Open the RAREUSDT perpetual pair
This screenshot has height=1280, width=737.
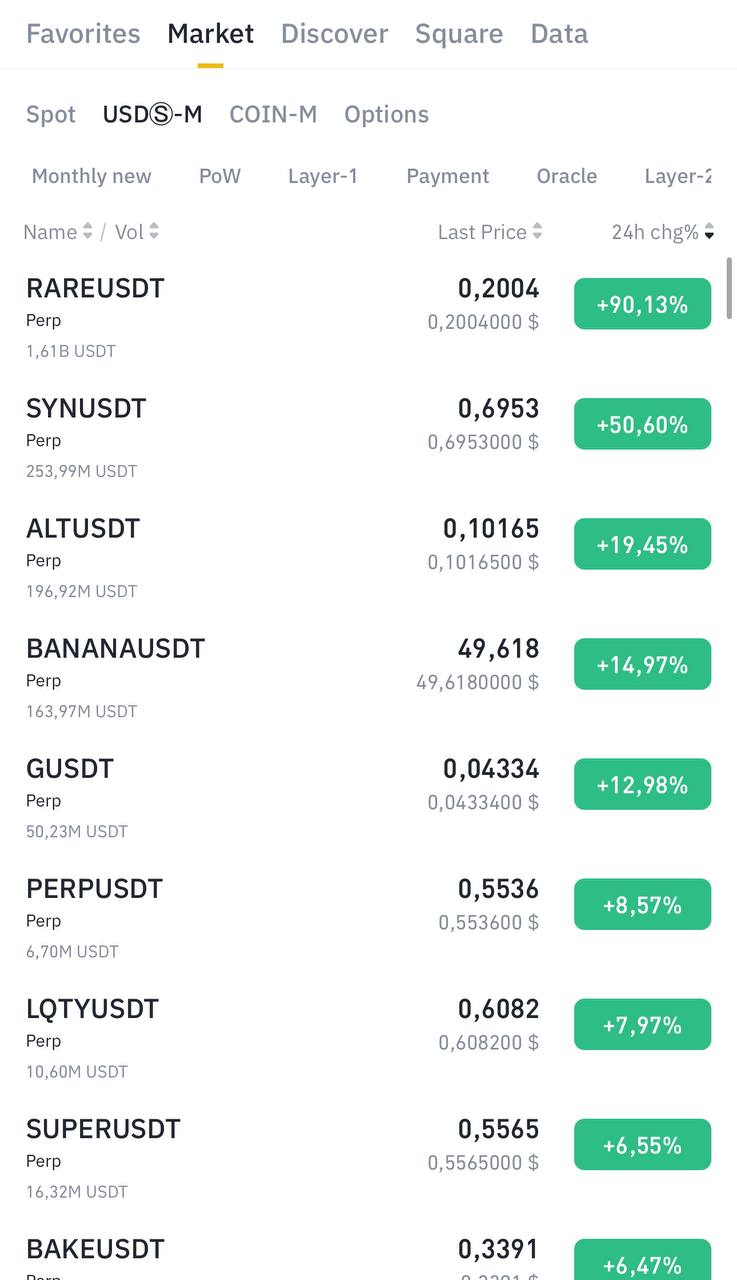pos(95,289)
